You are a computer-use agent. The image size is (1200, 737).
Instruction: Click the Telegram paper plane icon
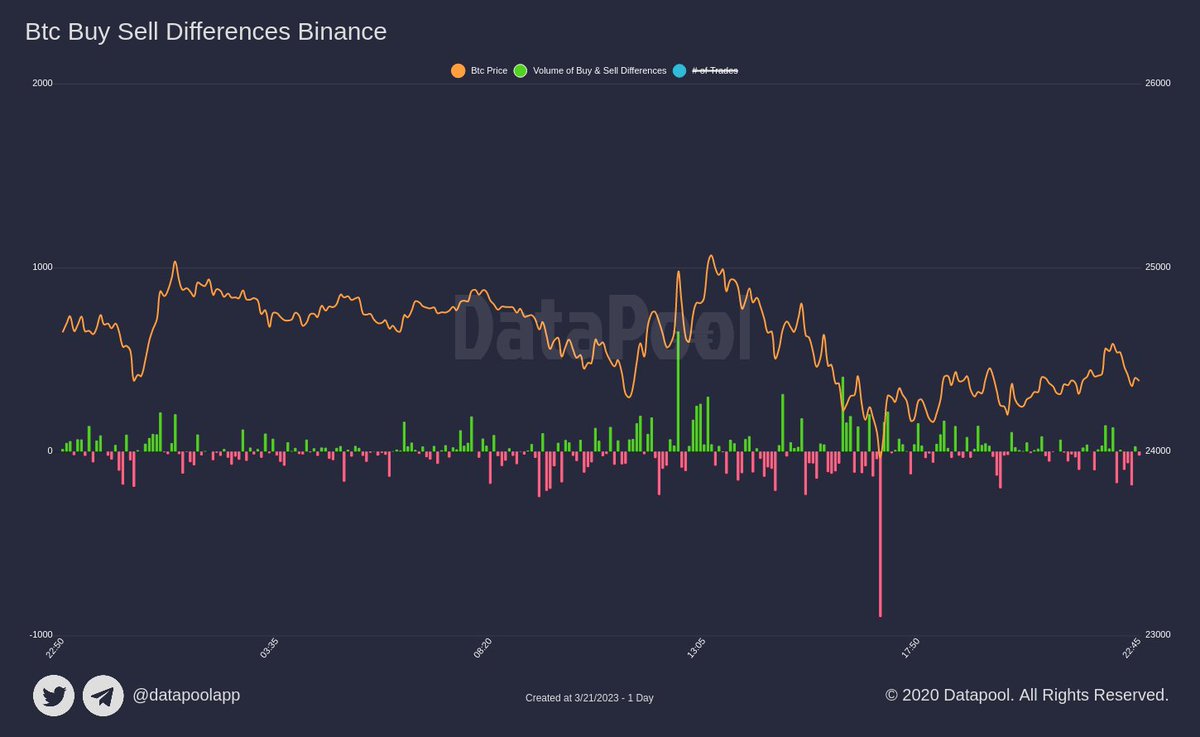click(x=103, y=695)
